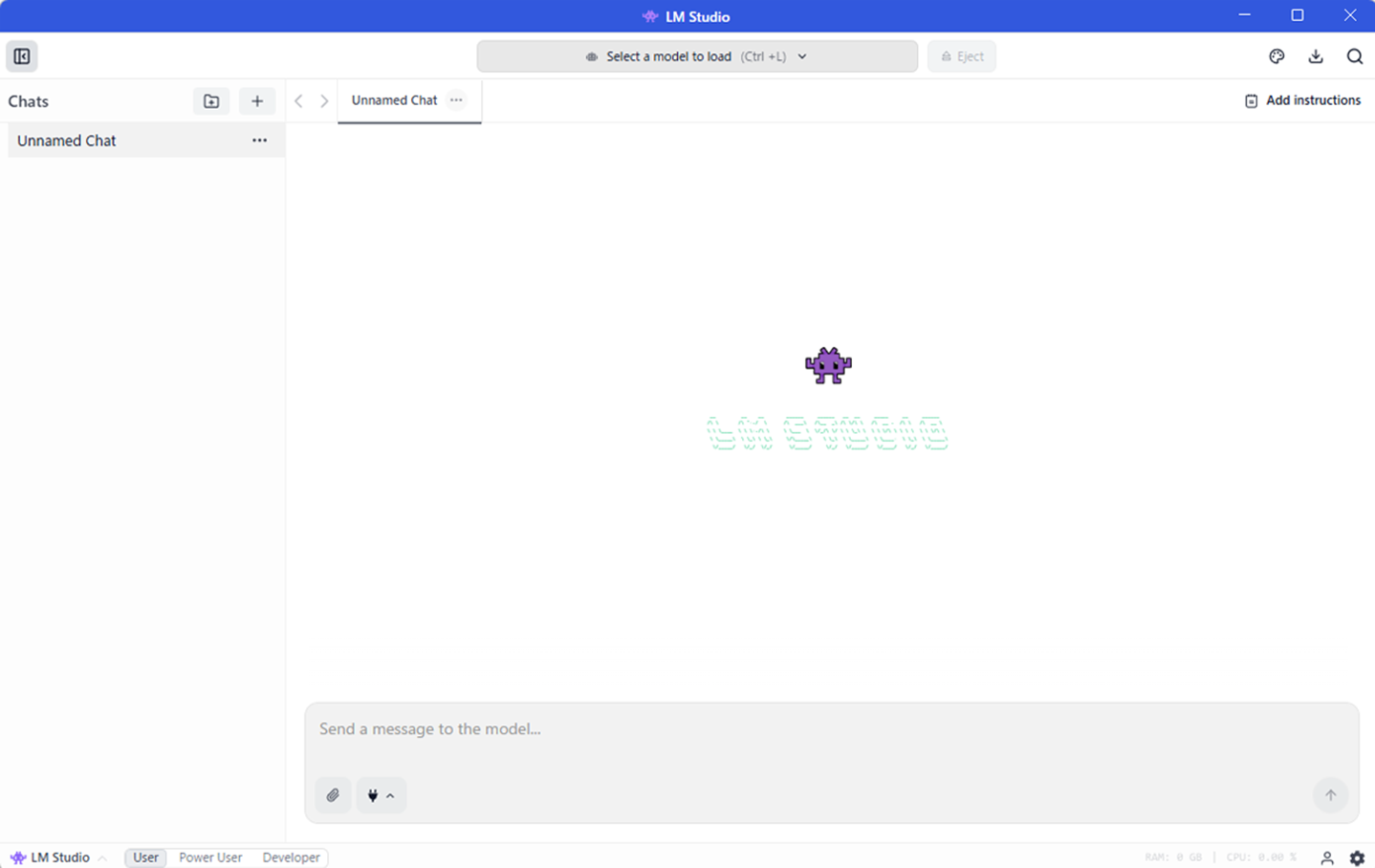Expand the integrations plug menu
Screen dimensions: 1375x868
(x=381, y=795)
